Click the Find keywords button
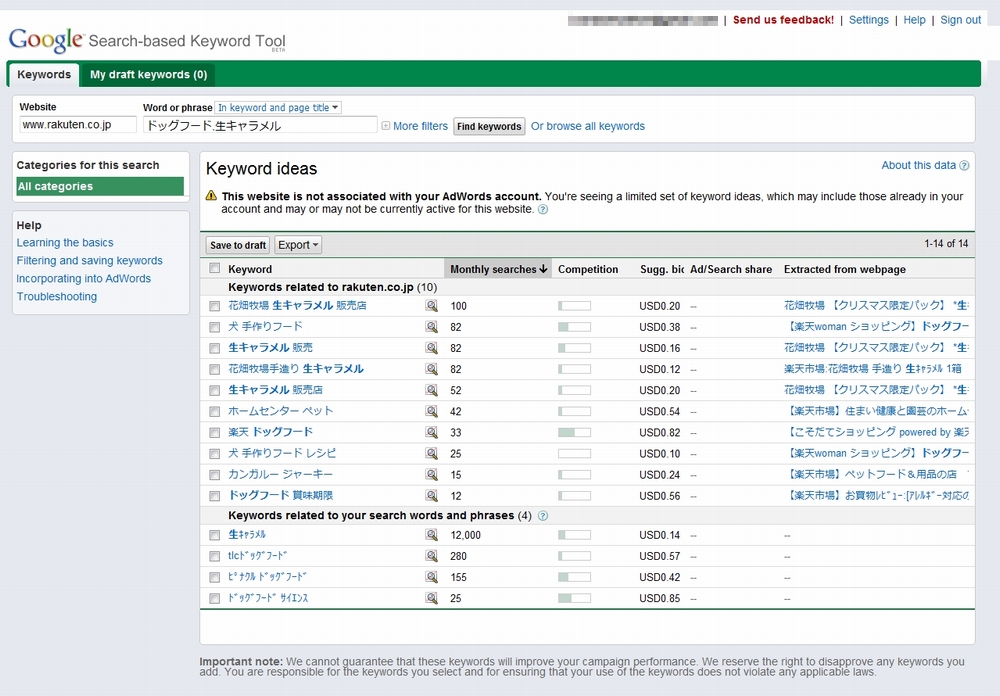The height and width of the screenshot is (696, 1000). click(489, 126)
